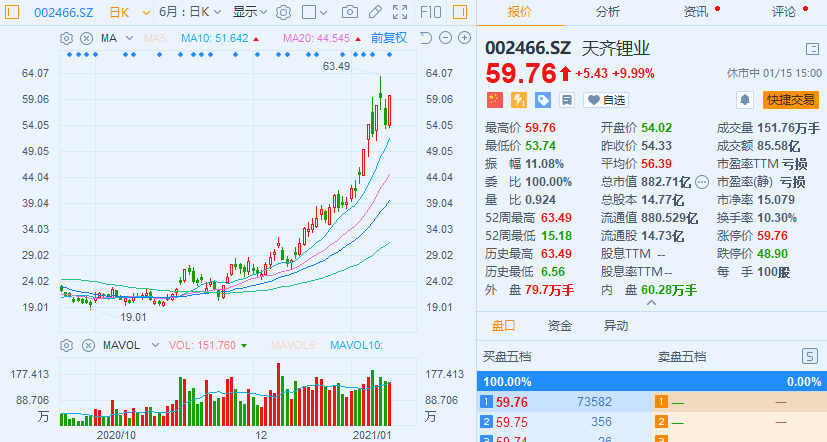827x442 pixels.
Task: Select the 日K period label
Action: [119, 12]
